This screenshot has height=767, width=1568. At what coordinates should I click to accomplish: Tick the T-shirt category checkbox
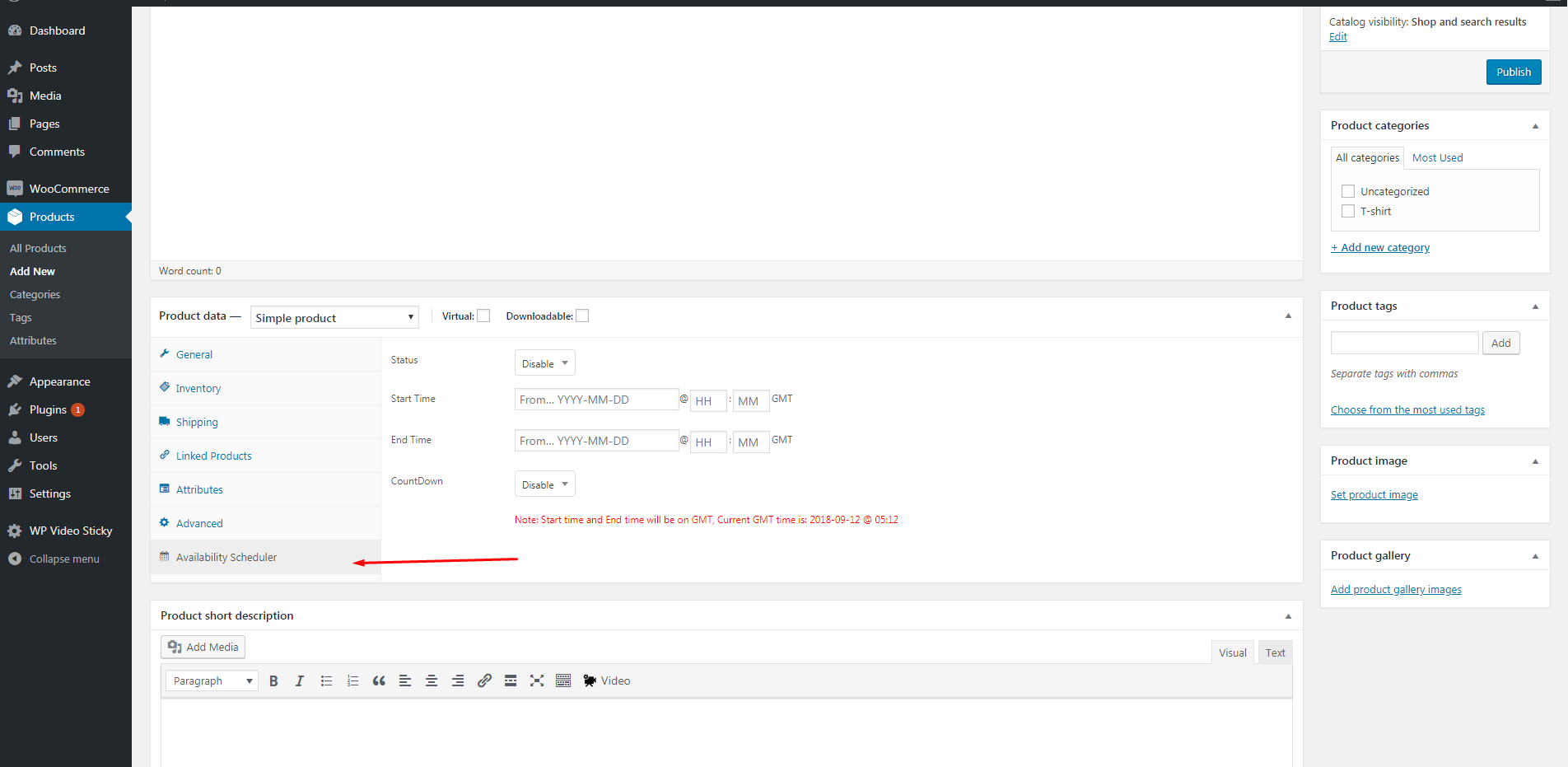tap(1348, 211)
